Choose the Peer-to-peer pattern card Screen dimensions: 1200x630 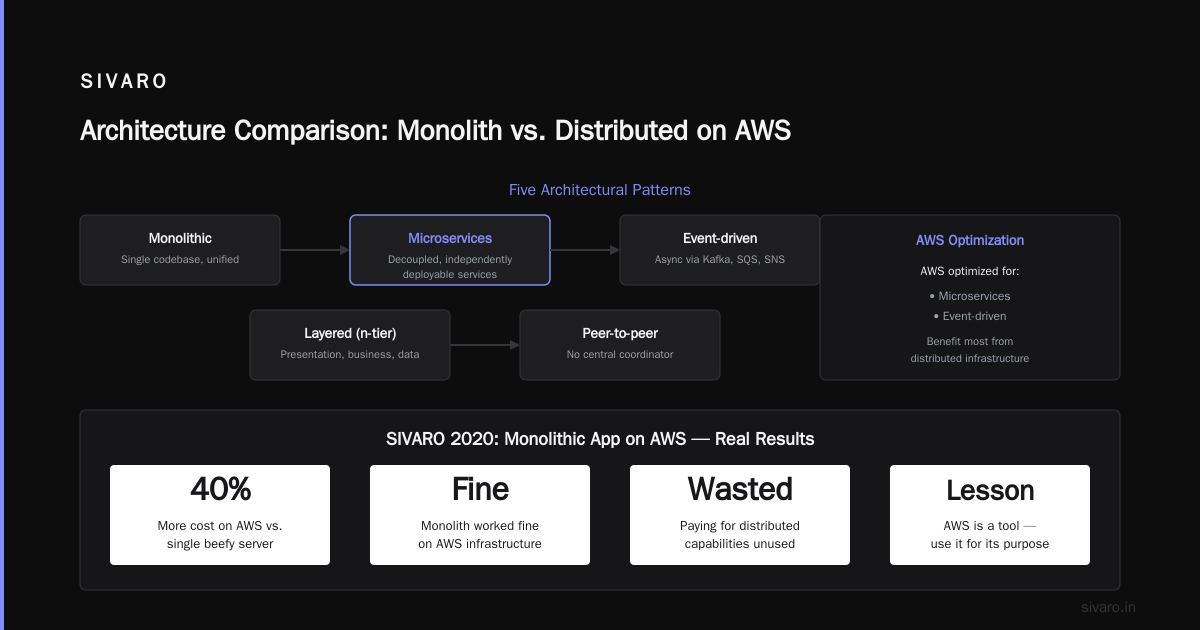pyautogui.click(x=620, y=345)
